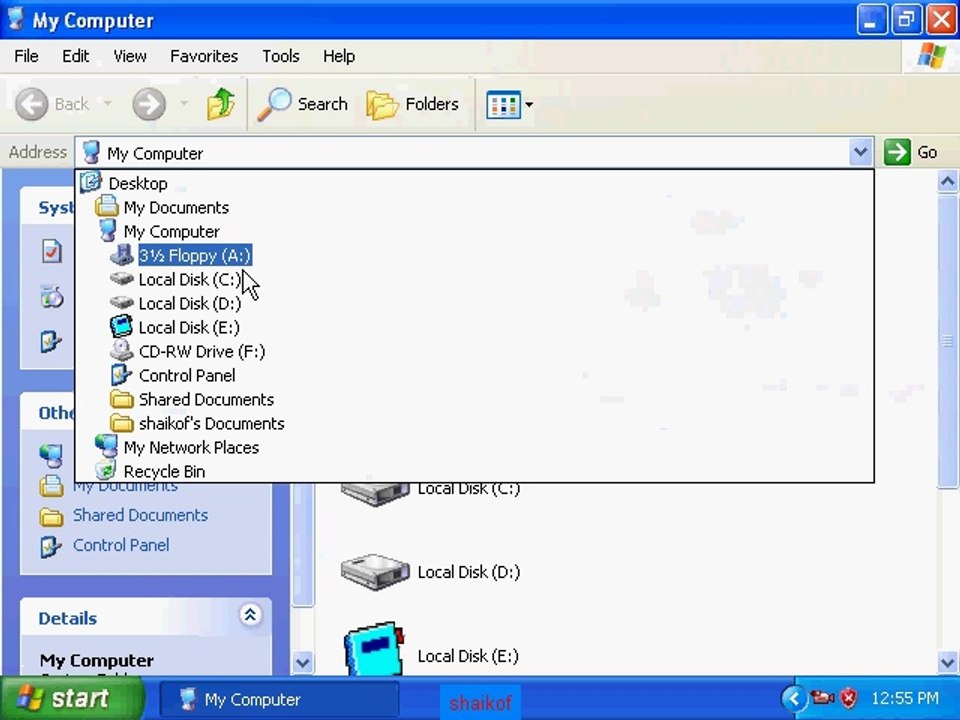960x720 pixels.
Task: Go up one folder level icon
Action: click(x=221, y=103)
